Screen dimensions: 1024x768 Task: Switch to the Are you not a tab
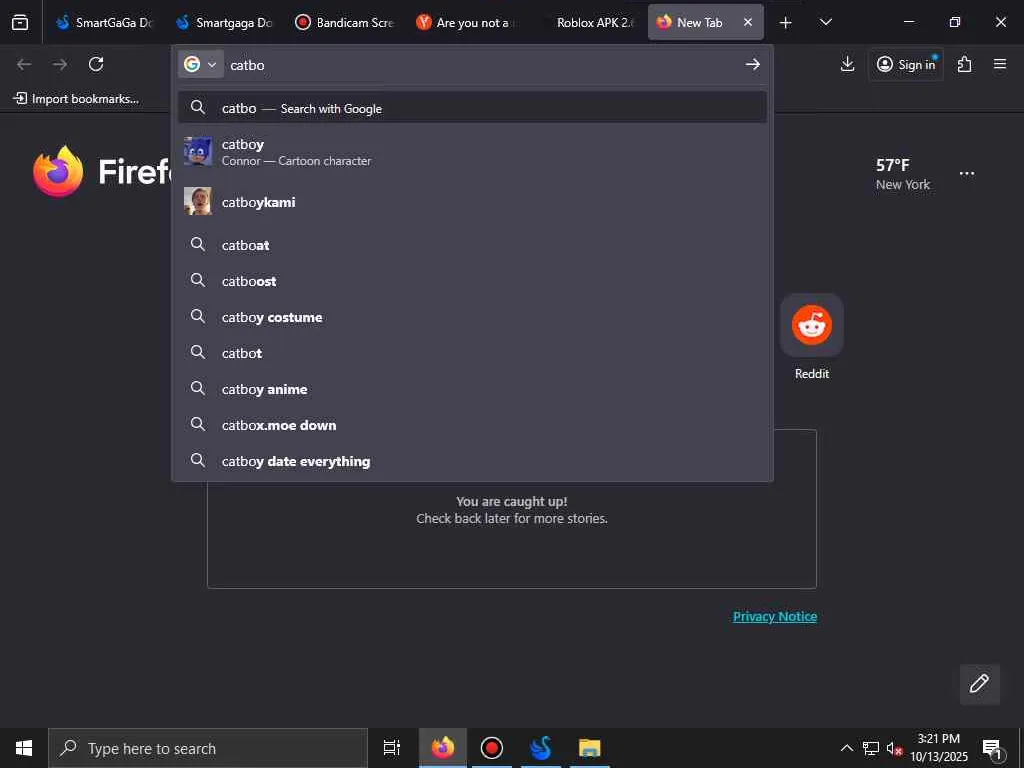[464, 22]
